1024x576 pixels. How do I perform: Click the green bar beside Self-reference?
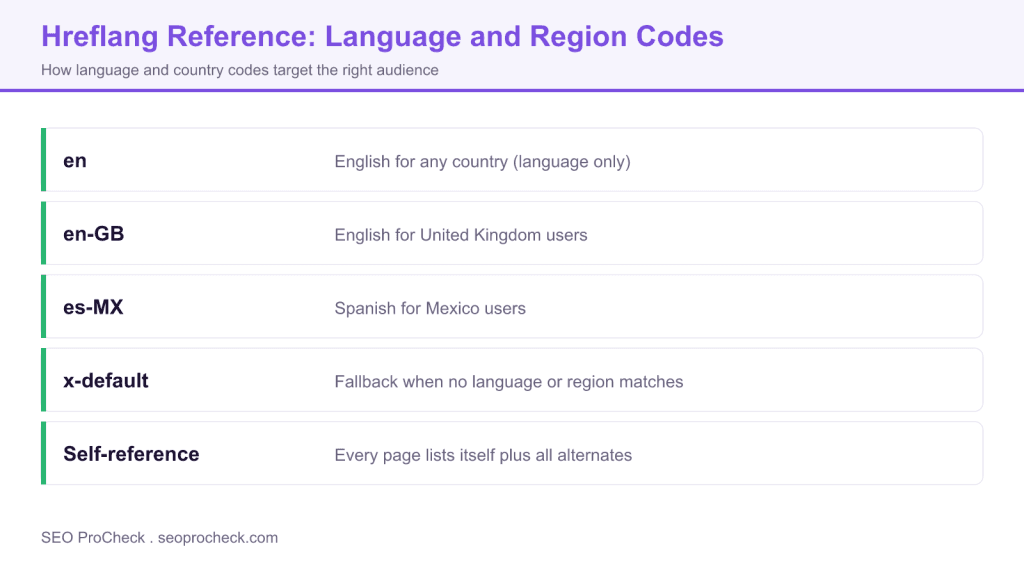[43, 453]
